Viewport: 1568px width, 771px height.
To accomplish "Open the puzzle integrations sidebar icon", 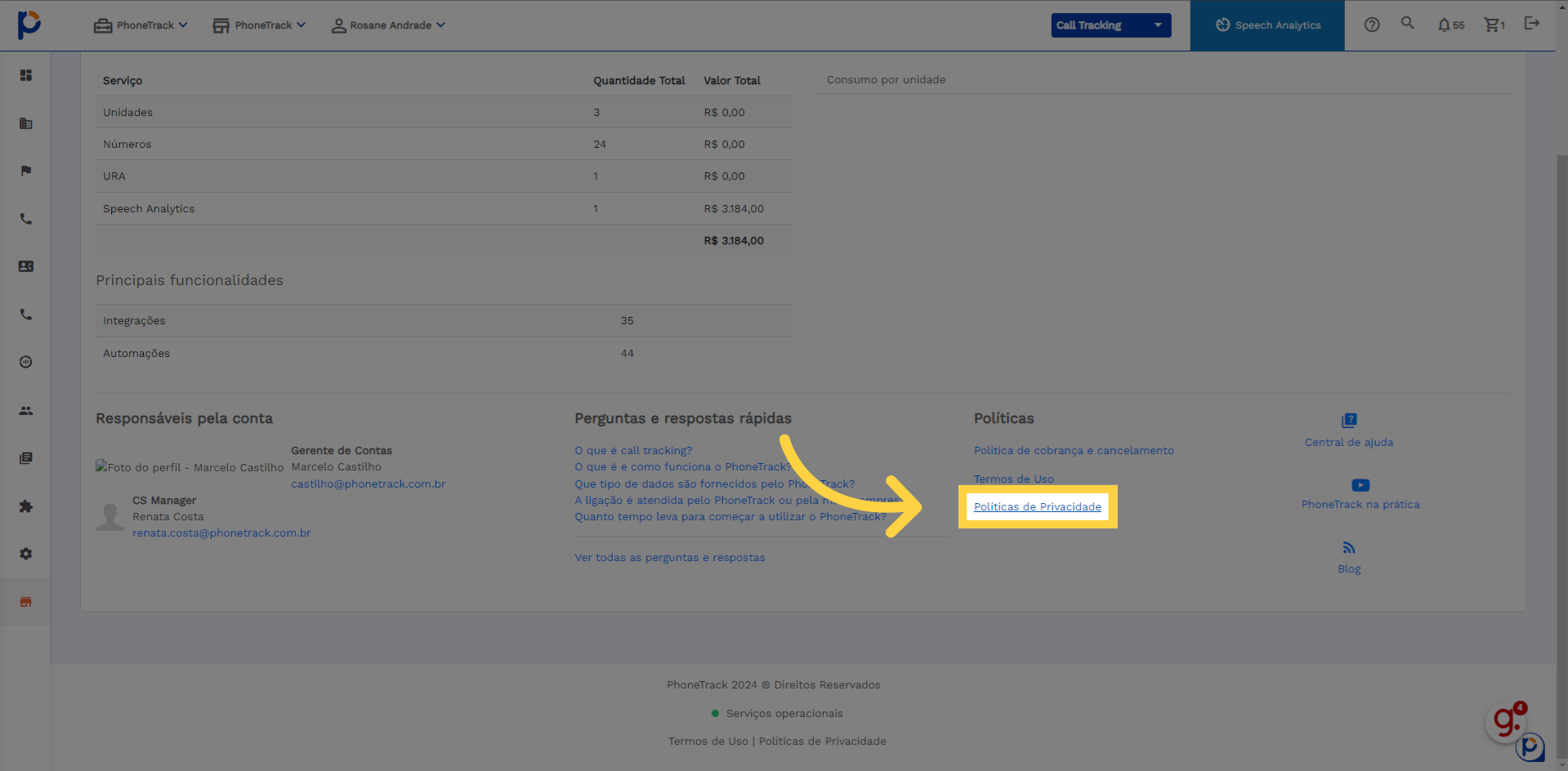I will tap(26, 506).
